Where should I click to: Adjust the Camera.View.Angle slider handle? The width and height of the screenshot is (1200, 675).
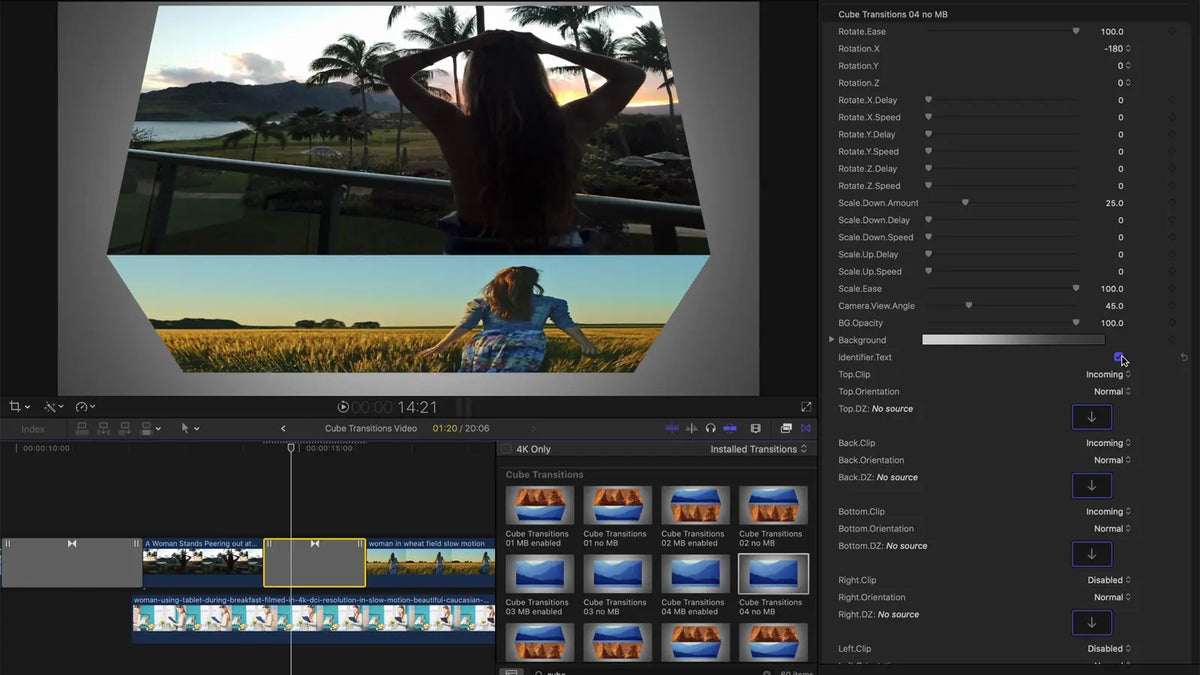968,306
